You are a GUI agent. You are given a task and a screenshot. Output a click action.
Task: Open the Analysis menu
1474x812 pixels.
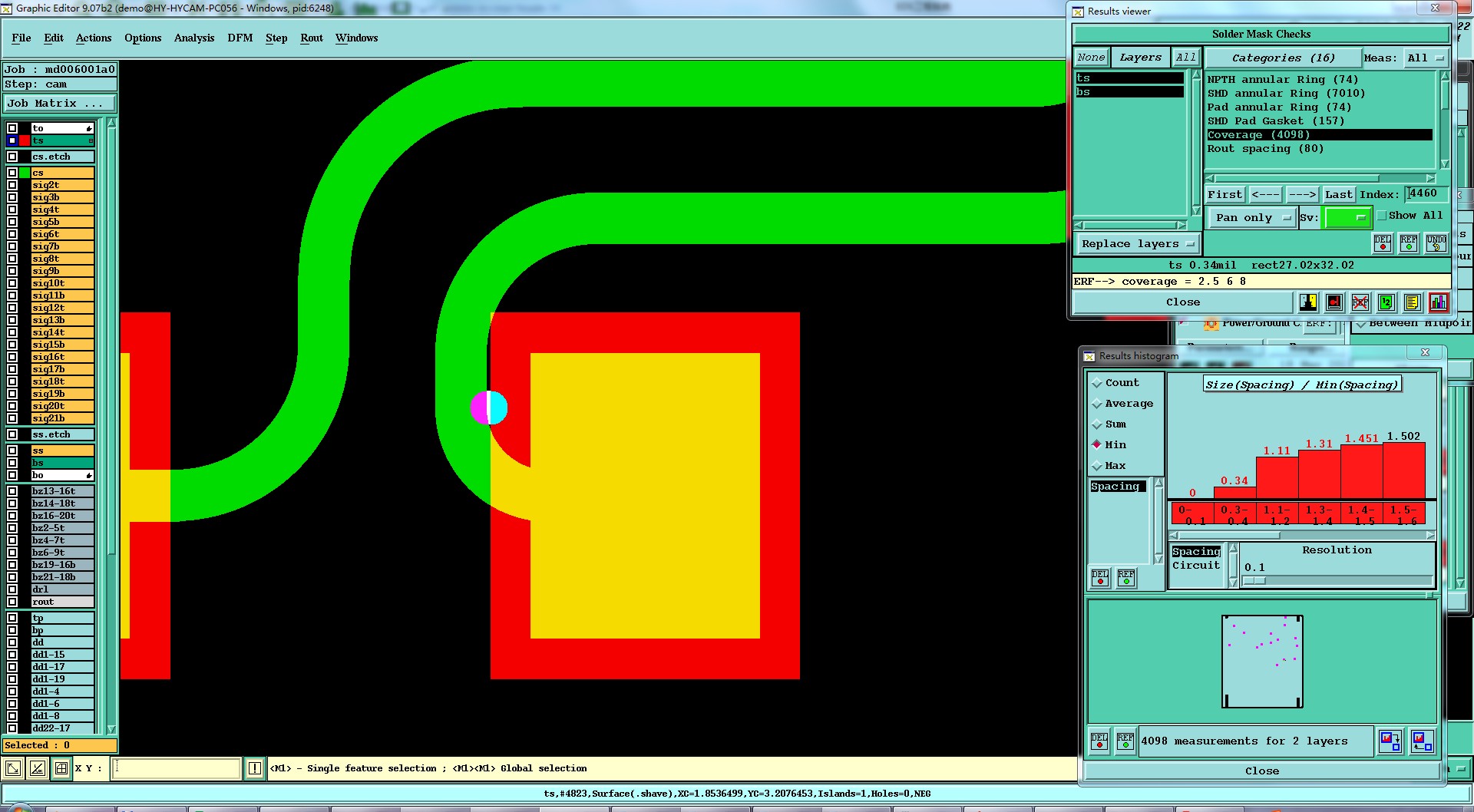pyautogui.click(x=194, y=38)
